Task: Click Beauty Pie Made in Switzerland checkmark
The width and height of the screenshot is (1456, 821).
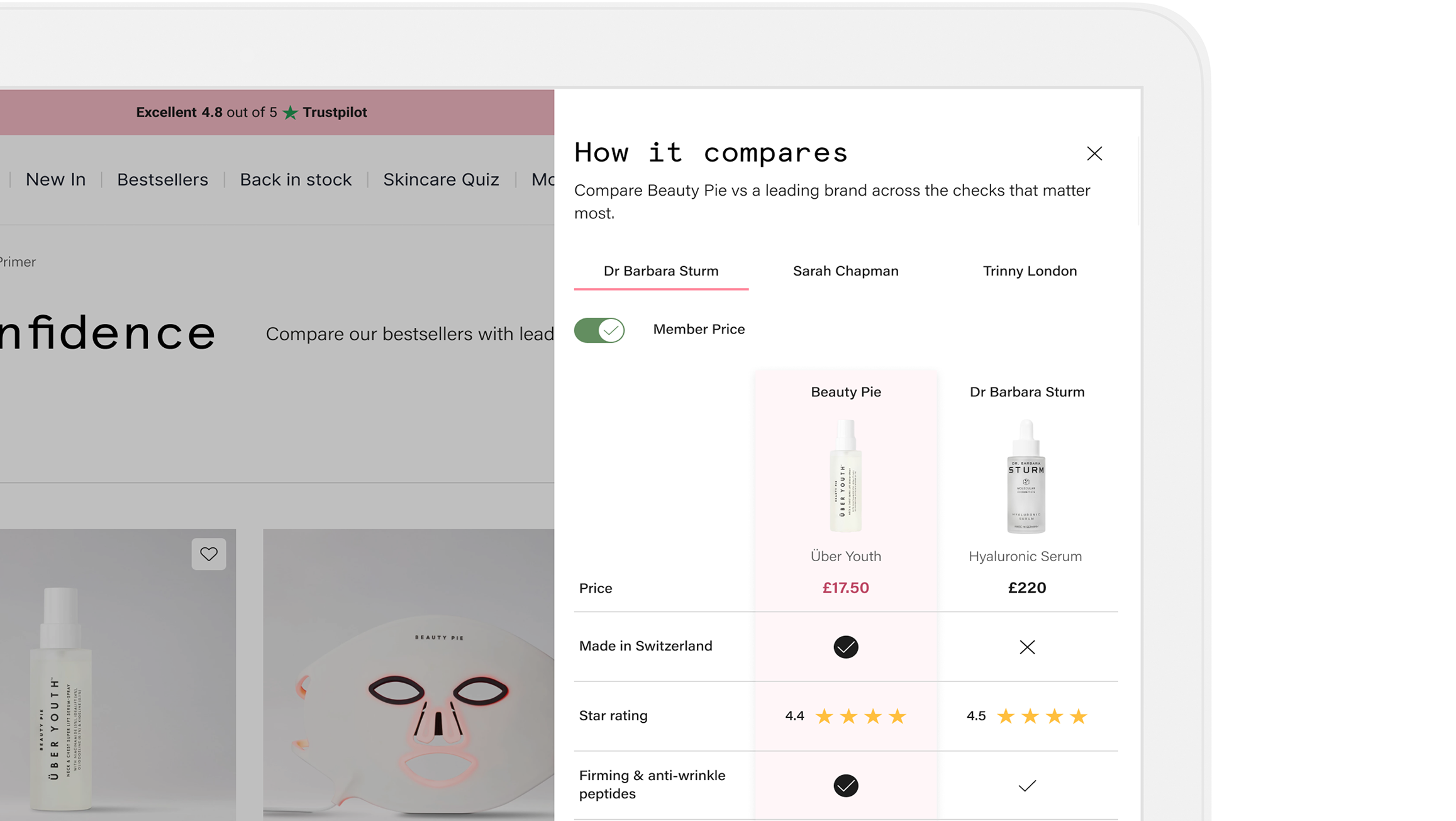Action: (x=845, y=647)
